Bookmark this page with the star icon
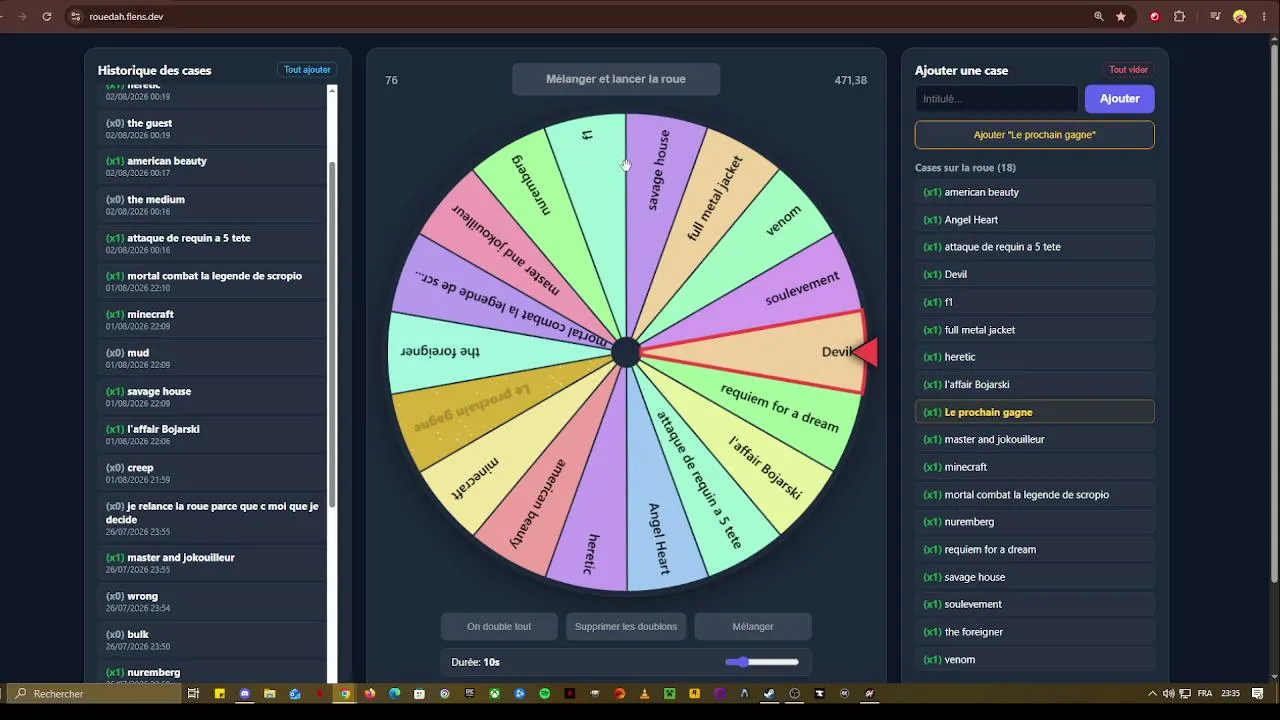 tap(1121, 16)
